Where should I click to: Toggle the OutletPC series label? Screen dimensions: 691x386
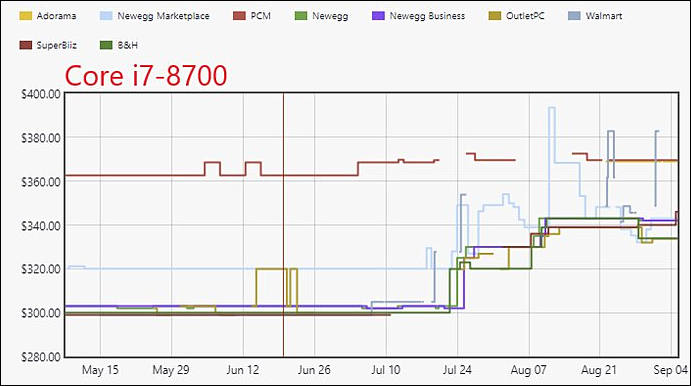tap(525, 16)
